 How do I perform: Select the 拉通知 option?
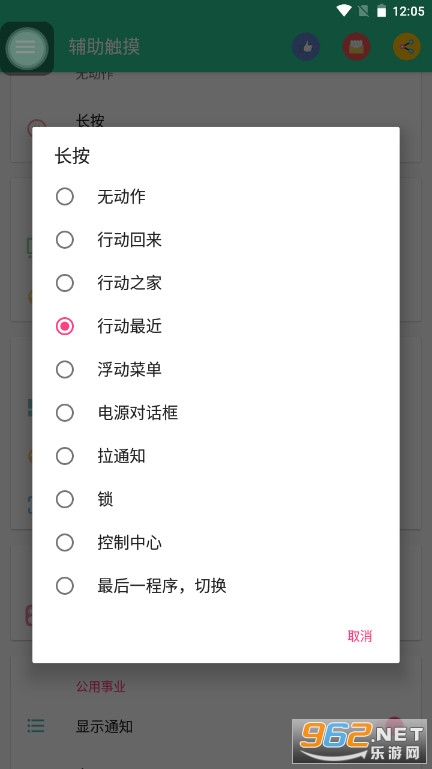point(216,456)
